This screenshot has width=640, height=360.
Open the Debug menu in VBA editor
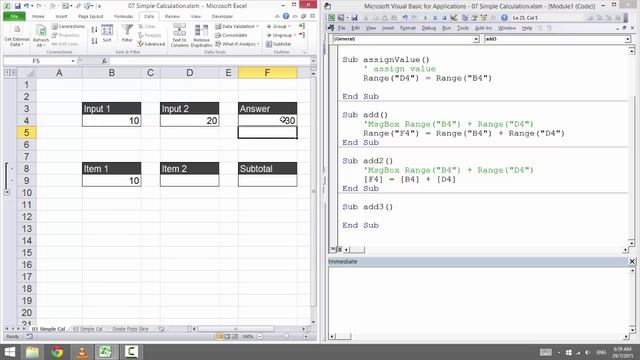(429, 28)
